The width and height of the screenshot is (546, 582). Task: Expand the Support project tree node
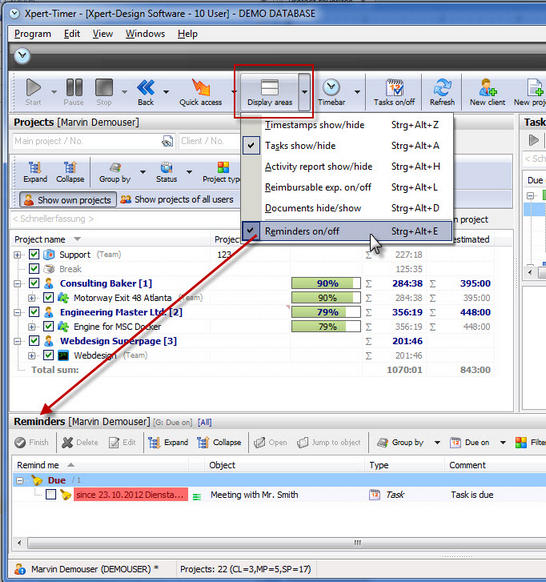click(x=17, y=255)
